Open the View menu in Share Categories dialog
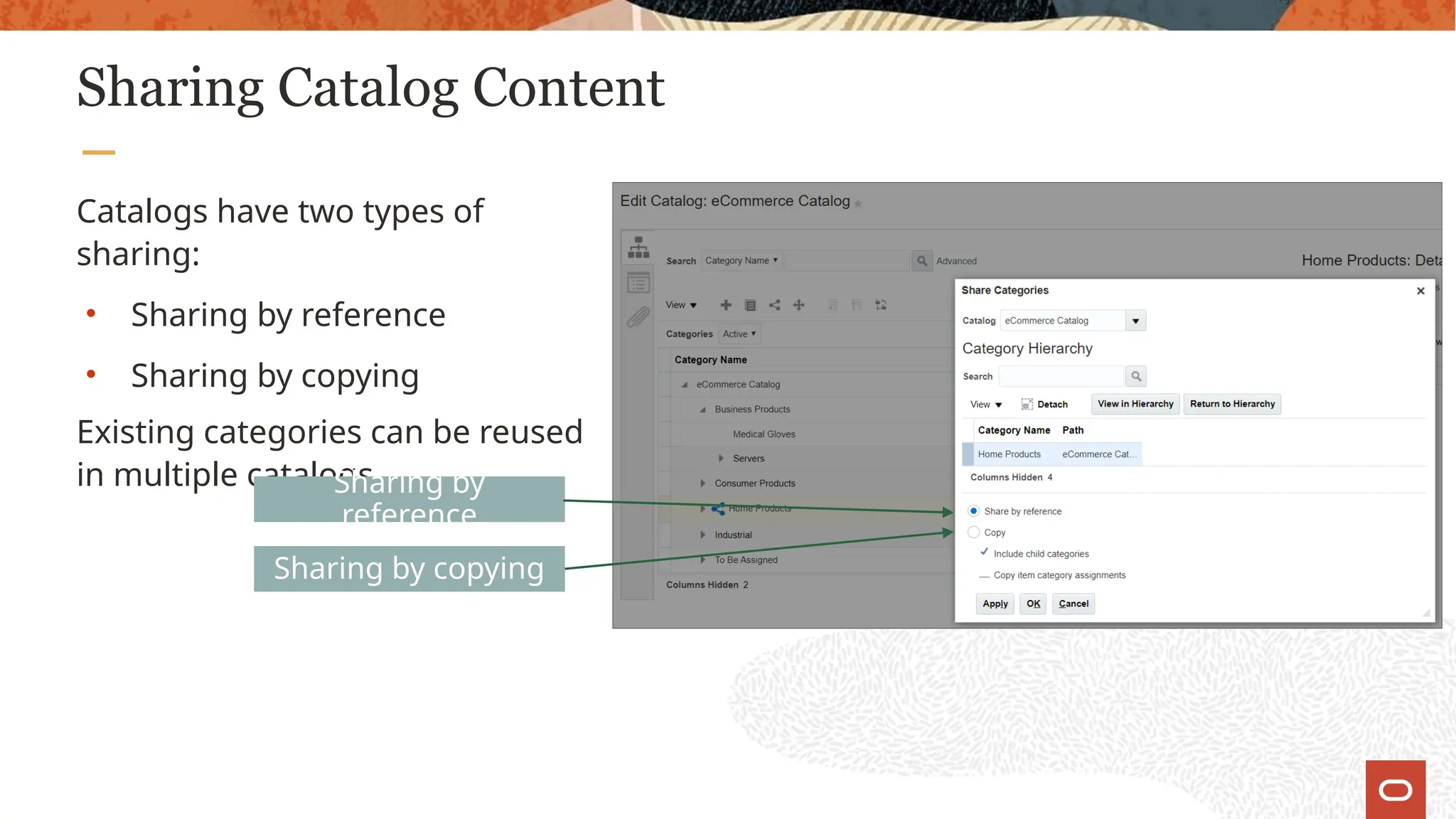1456x819 pixels. point(986,405)
